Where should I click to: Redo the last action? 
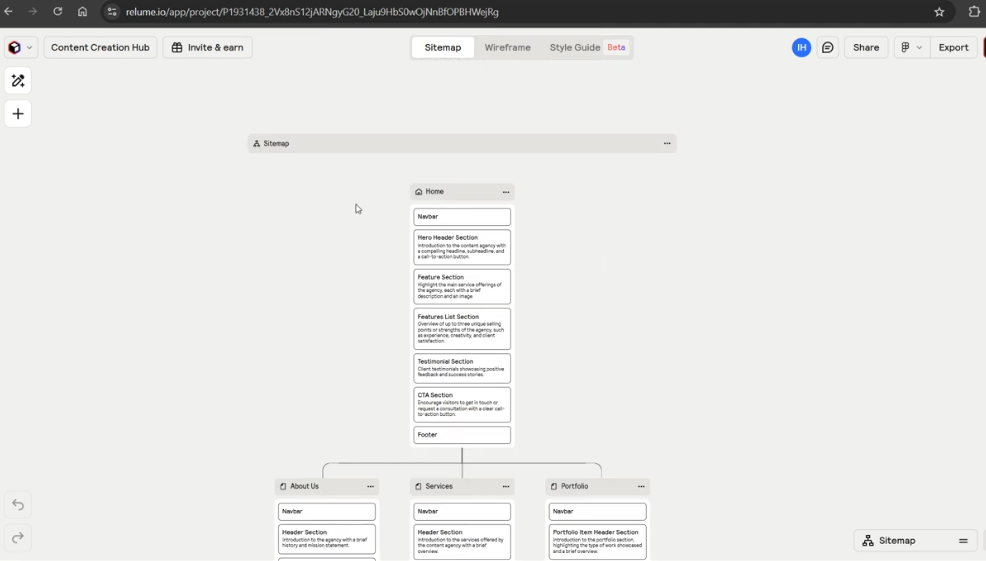tap(18, 537)
